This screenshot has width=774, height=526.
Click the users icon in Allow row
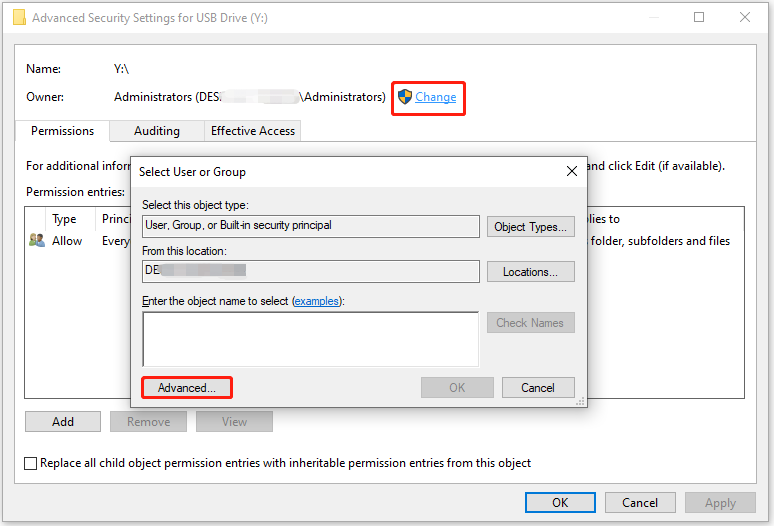(37, 240)
